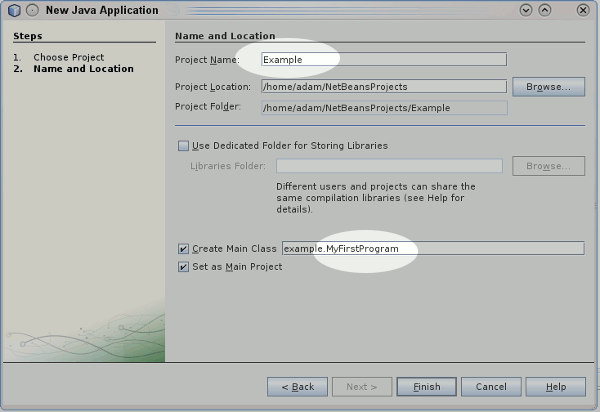Viewport: 600px width, 412px height.
Task: Toggle the Set as Main Project checkbox
Action: click(183, 267)
